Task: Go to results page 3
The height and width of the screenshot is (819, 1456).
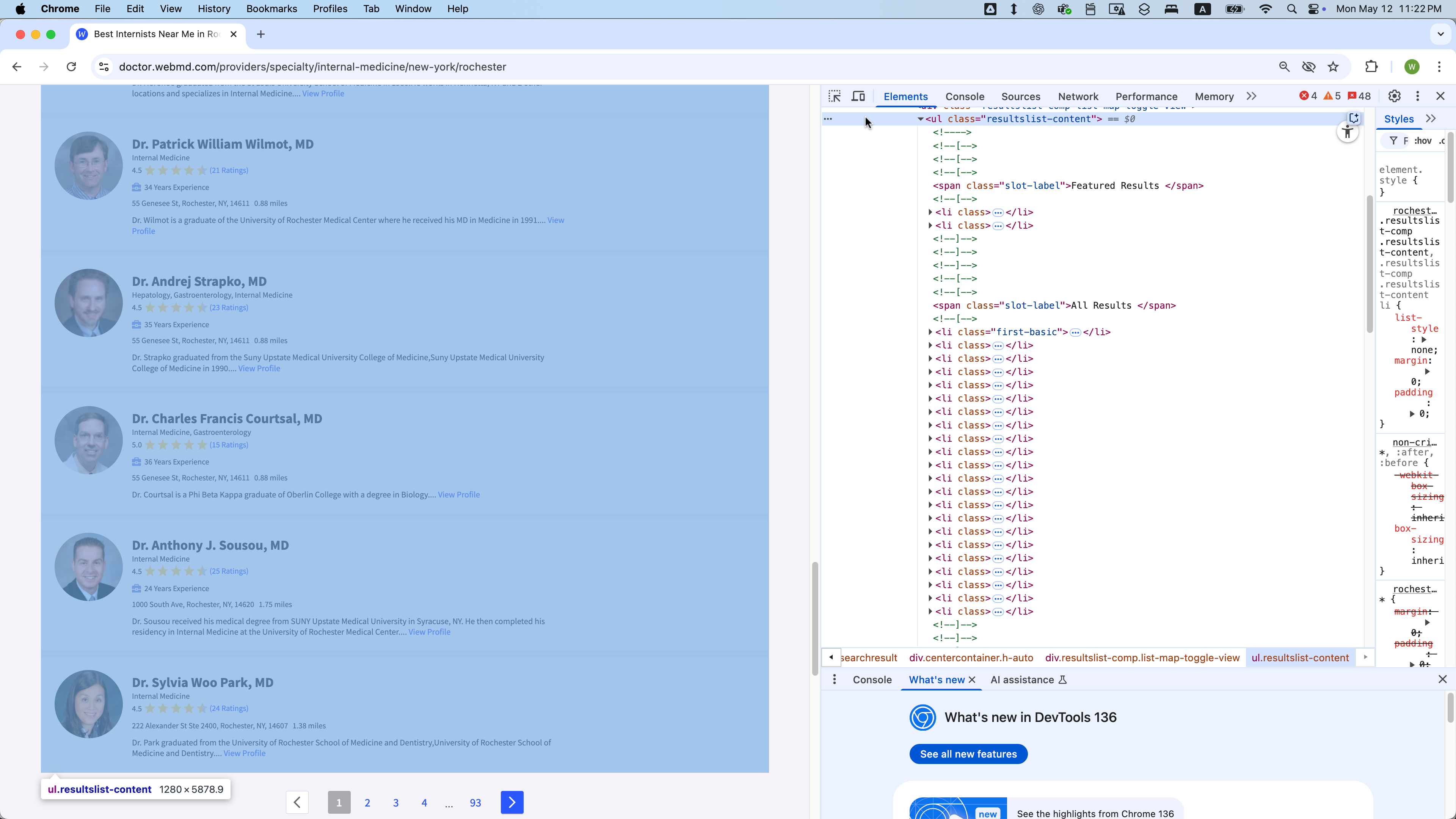Action: pos(395,803)
